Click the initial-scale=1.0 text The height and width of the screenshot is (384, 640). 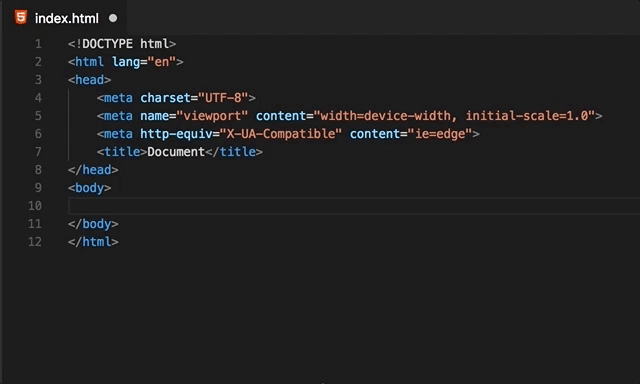pos(527,116)
